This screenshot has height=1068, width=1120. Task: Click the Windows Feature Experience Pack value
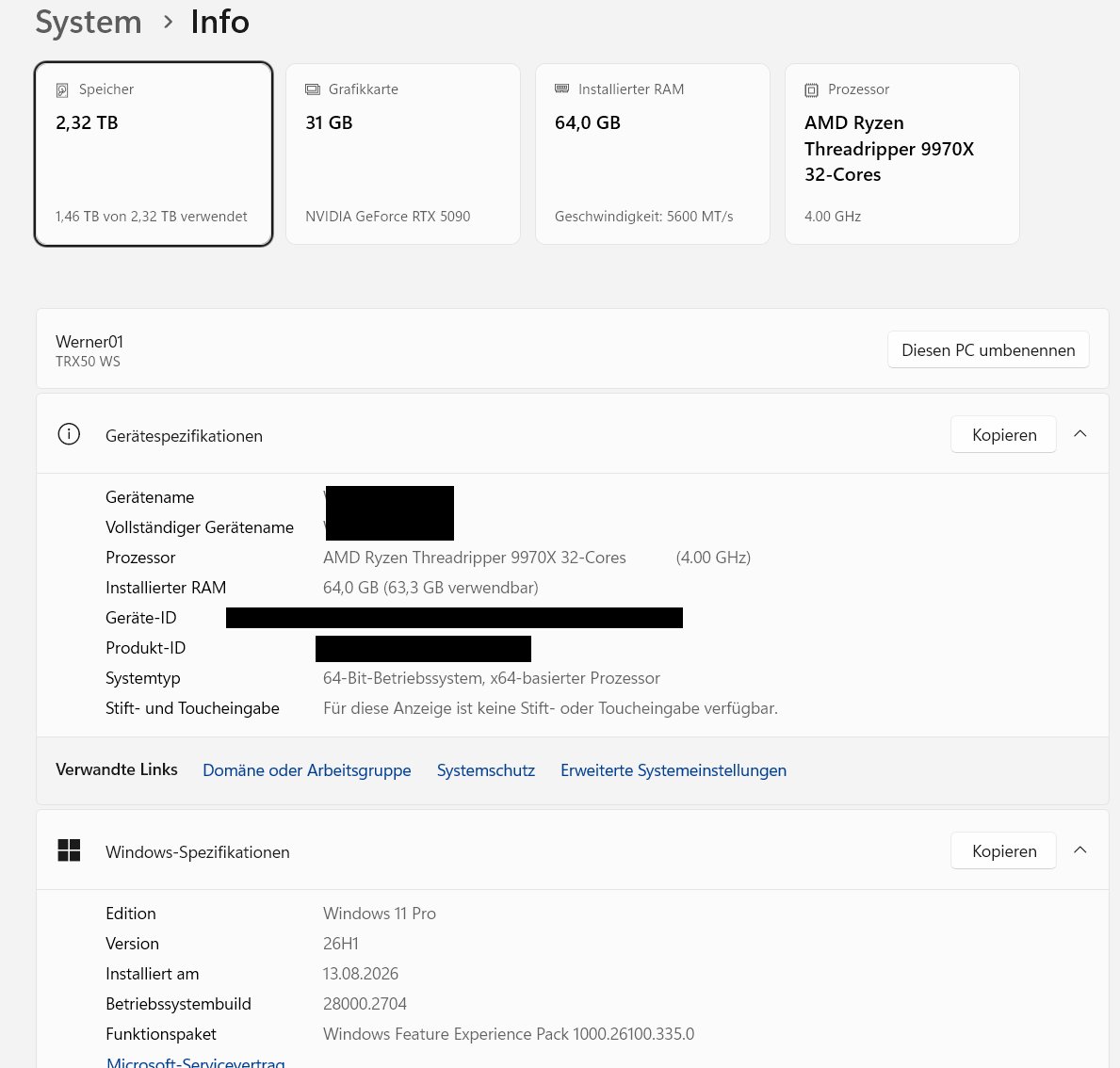(509, 1034)
